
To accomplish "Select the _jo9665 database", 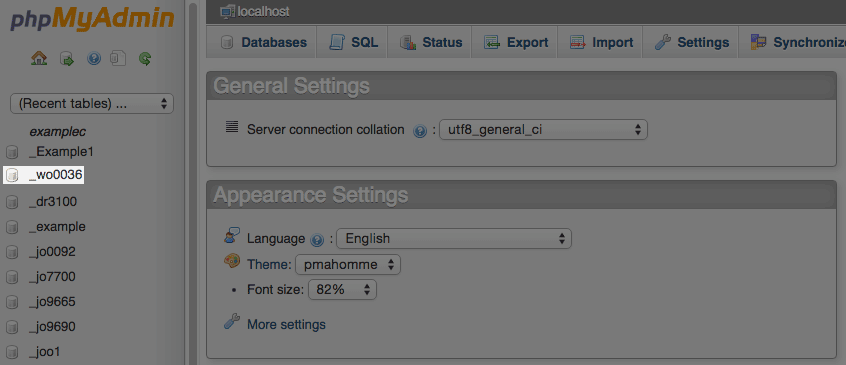I will 52,302.
